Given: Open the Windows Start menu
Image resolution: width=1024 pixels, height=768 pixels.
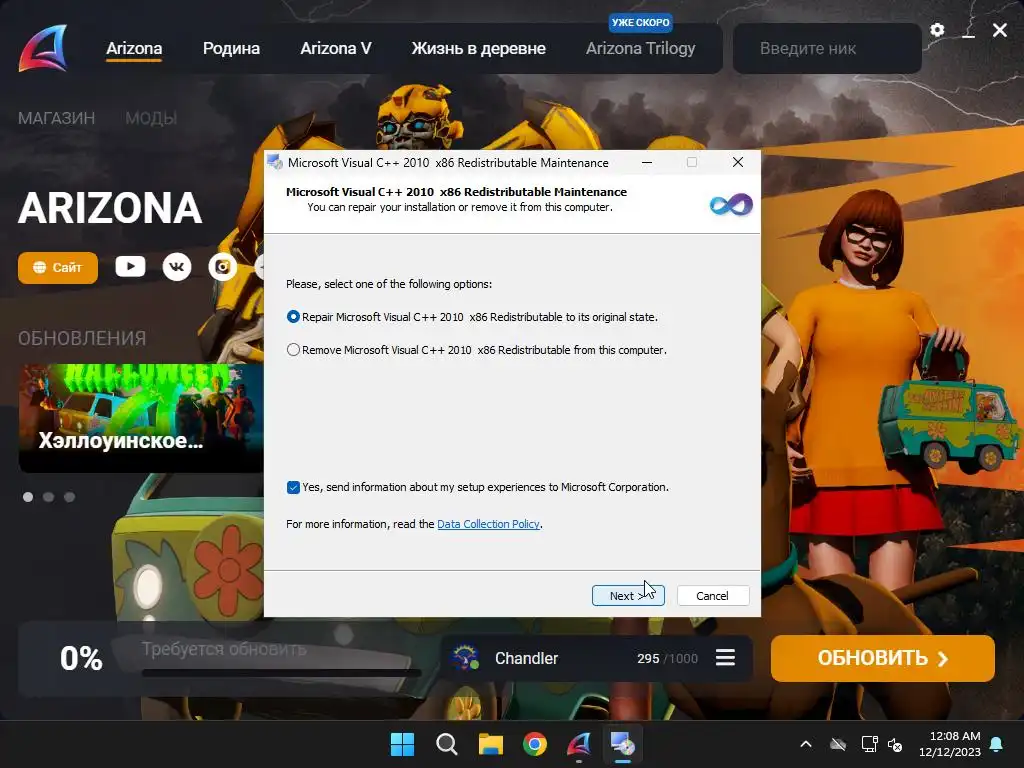Looking at the screenshot, I should (402, 744).
